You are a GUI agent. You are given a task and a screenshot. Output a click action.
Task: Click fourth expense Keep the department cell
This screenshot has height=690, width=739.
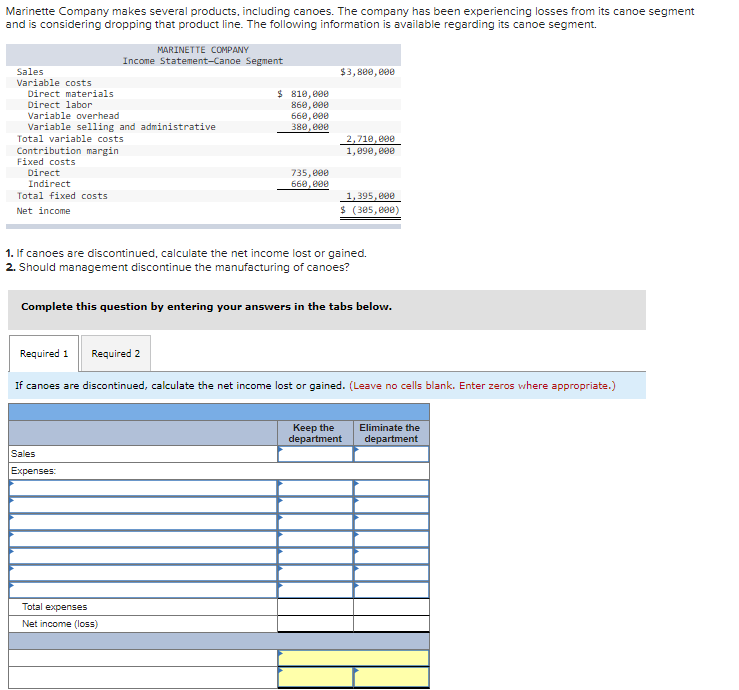pos(315,539)
